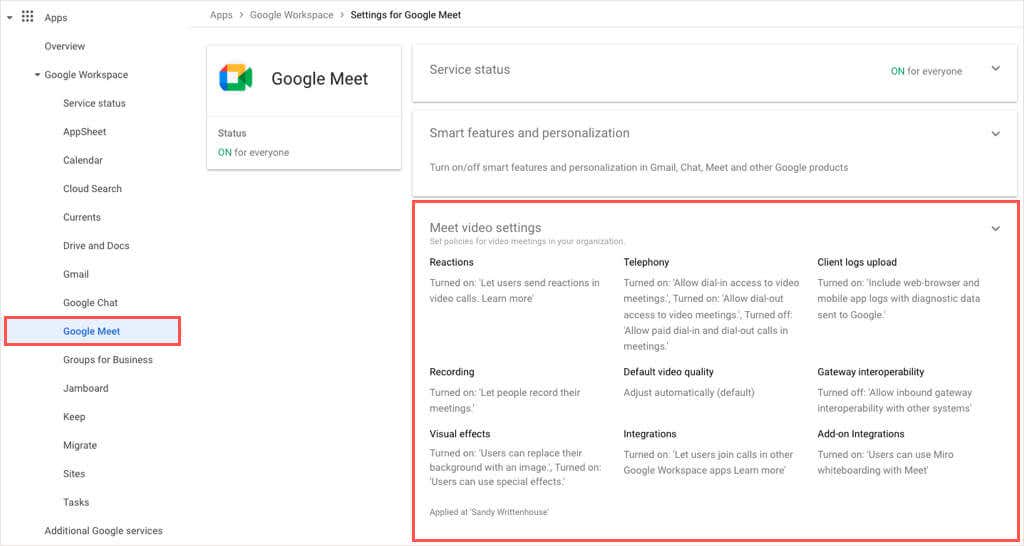Click ON for everyone in Service status panel
Image resolution: width=1024 pixels, height=546 pixels.
[926, 71]
